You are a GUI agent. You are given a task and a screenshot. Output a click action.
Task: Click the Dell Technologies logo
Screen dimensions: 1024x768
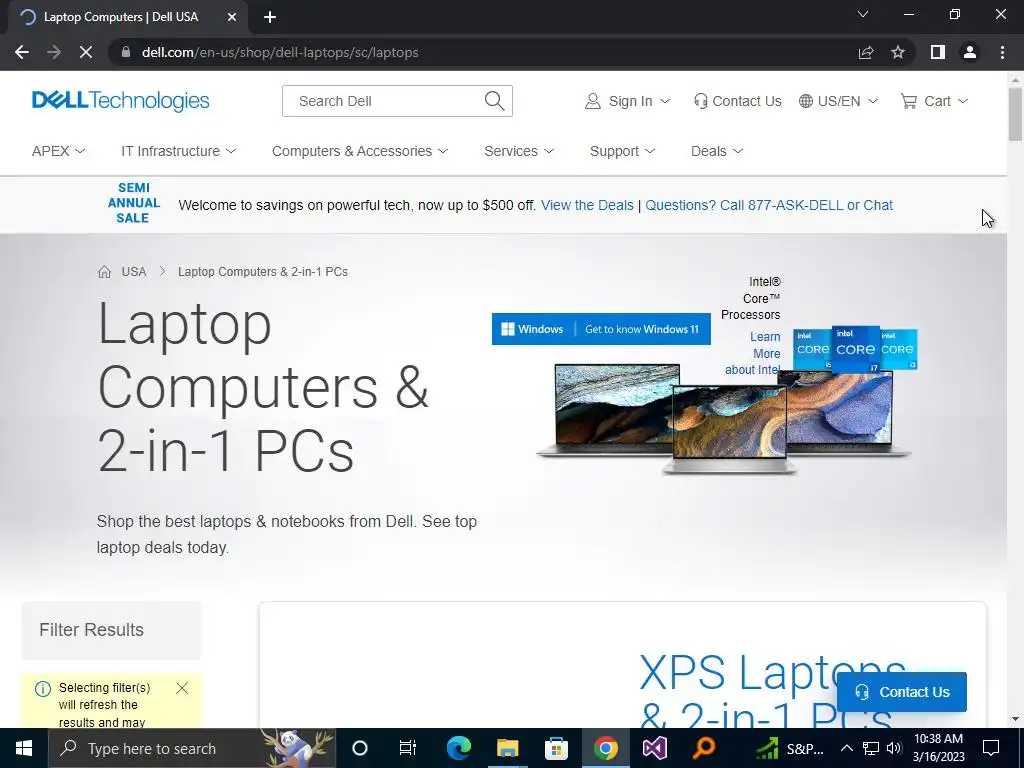point(121,101)
